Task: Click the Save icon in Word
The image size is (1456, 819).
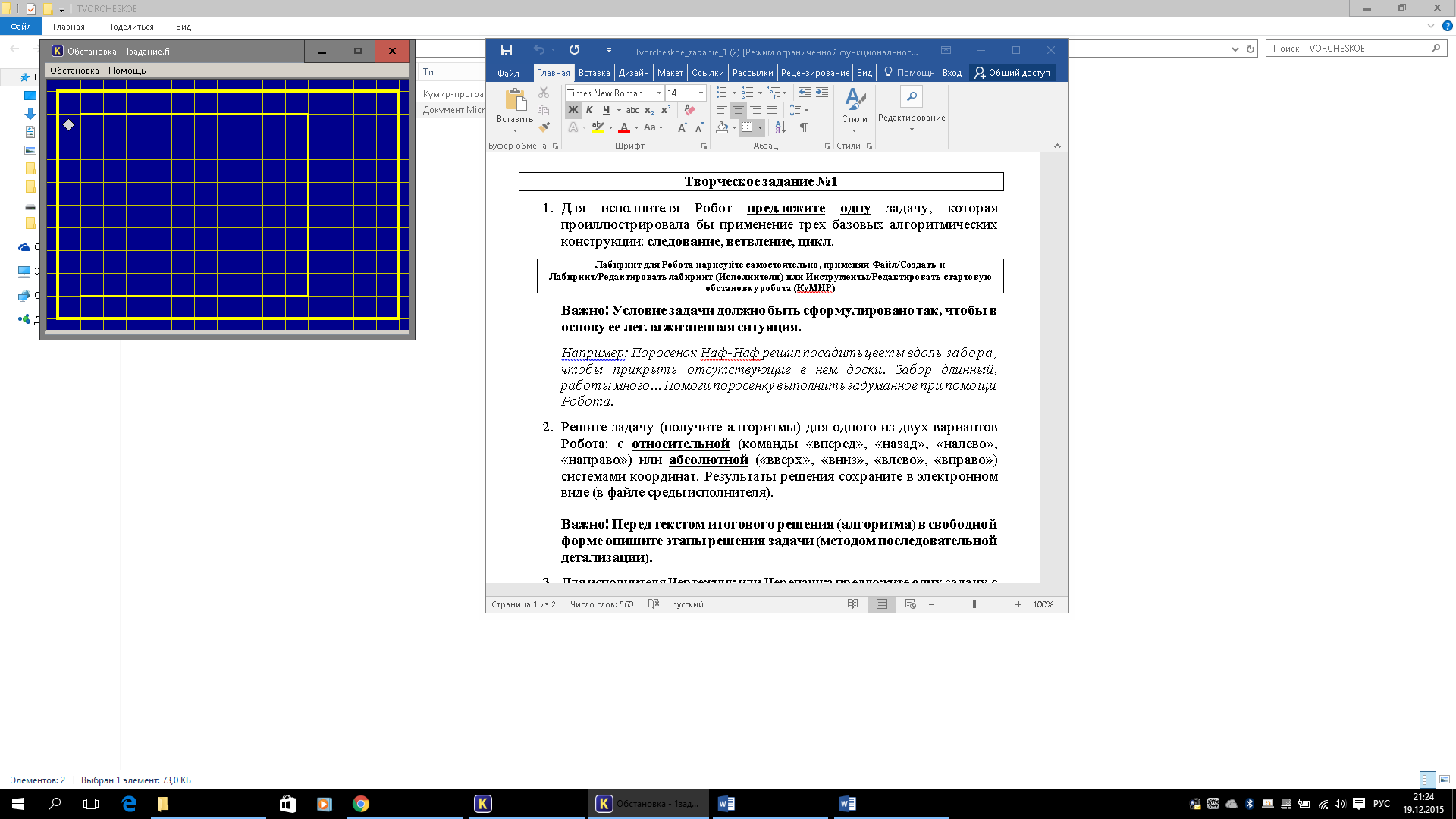Action: click(507, 50)
